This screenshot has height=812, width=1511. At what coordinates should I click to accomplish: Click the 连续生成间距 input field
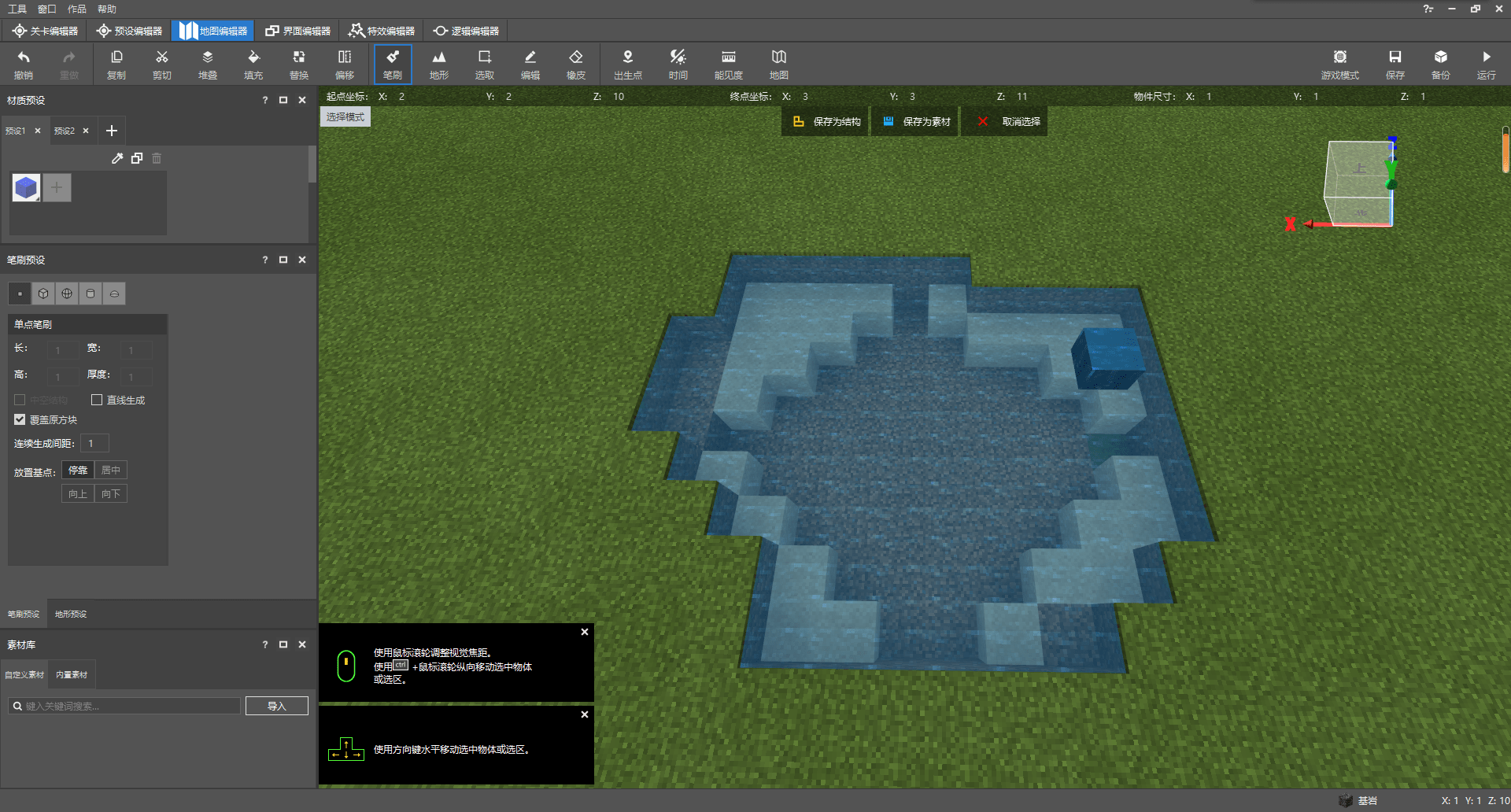point(94,443)
